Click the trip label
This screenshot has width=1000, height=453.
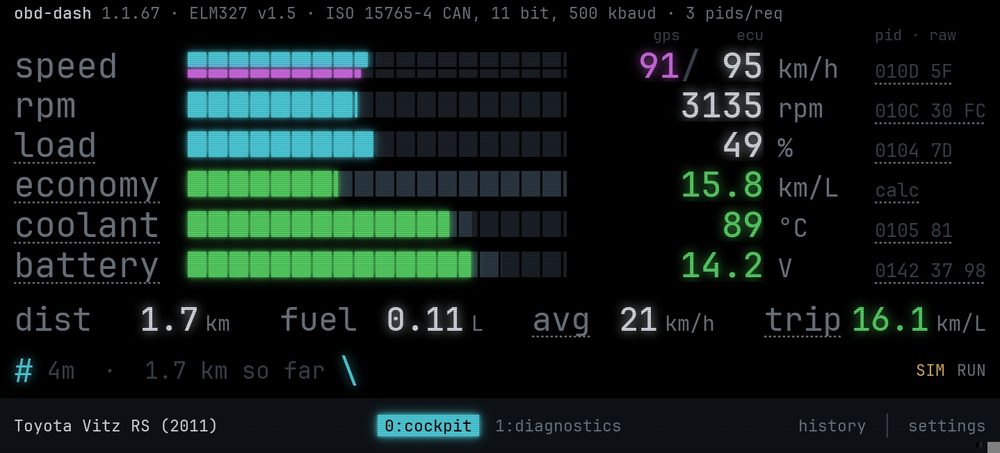click(802, 320)
